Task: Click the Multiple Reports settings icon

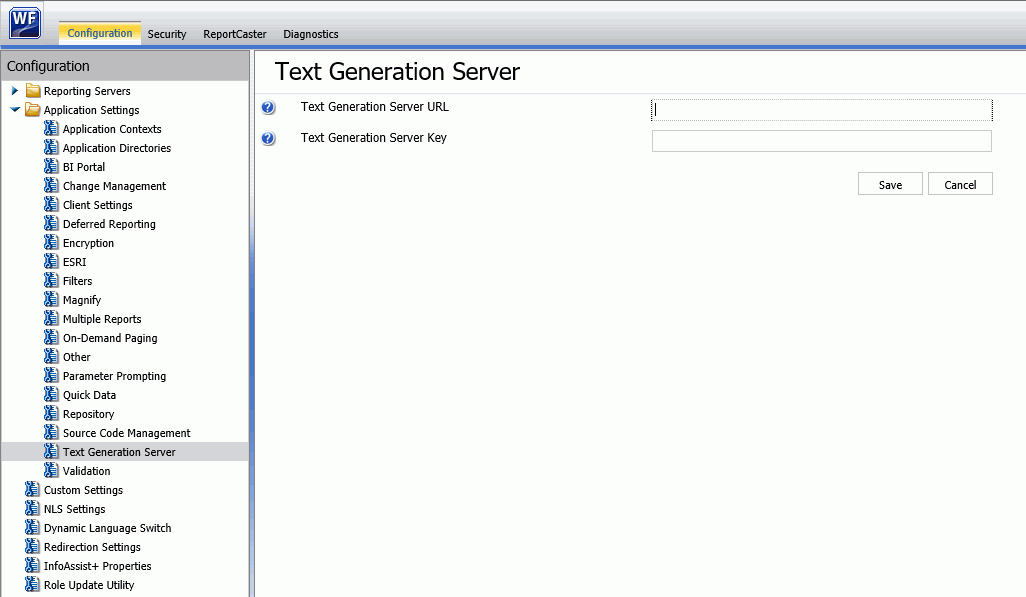Action: pos(51,318)
